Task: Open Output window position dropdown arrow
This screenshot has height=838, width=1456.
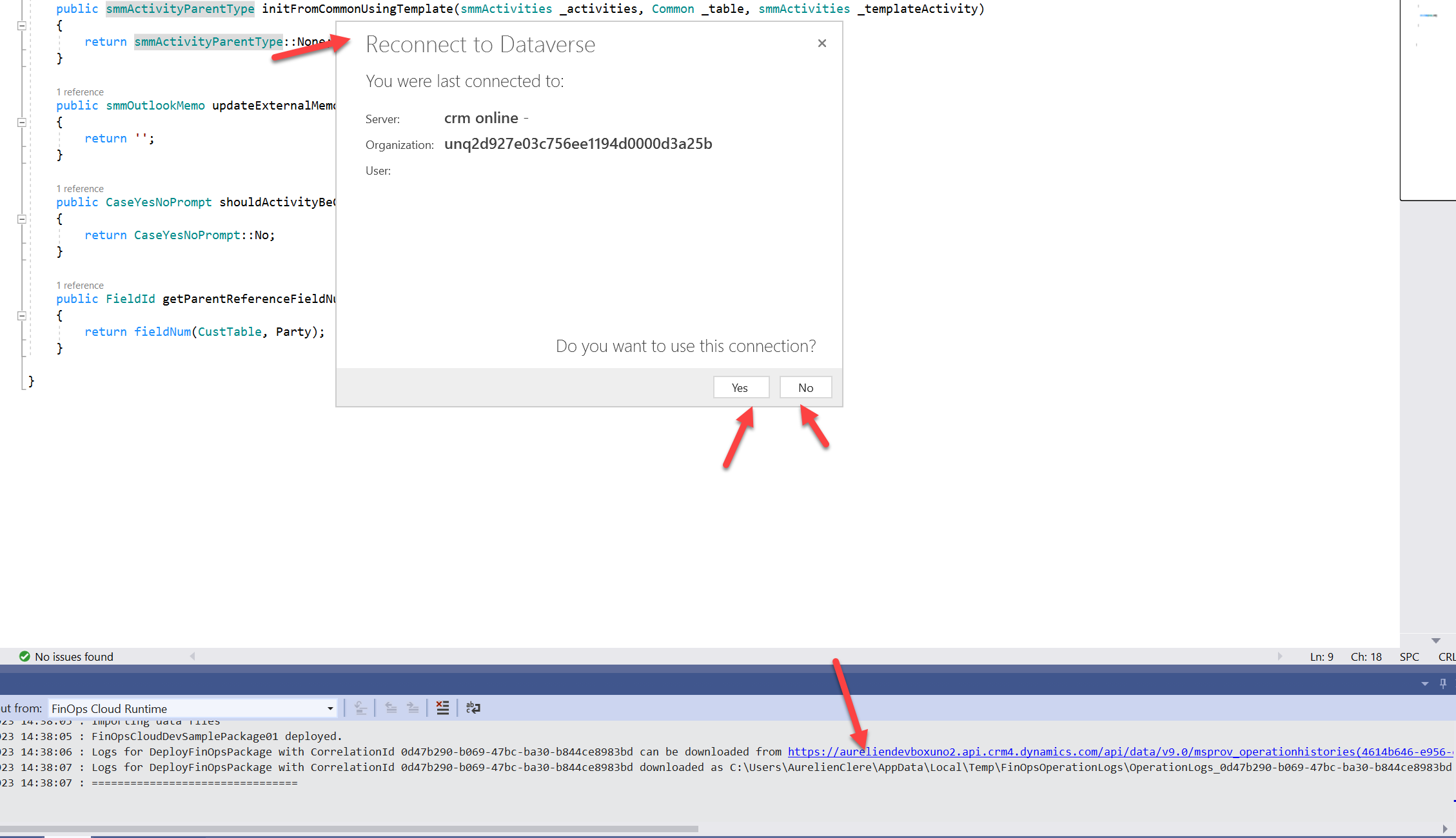Action: (x=1425, y=683)
